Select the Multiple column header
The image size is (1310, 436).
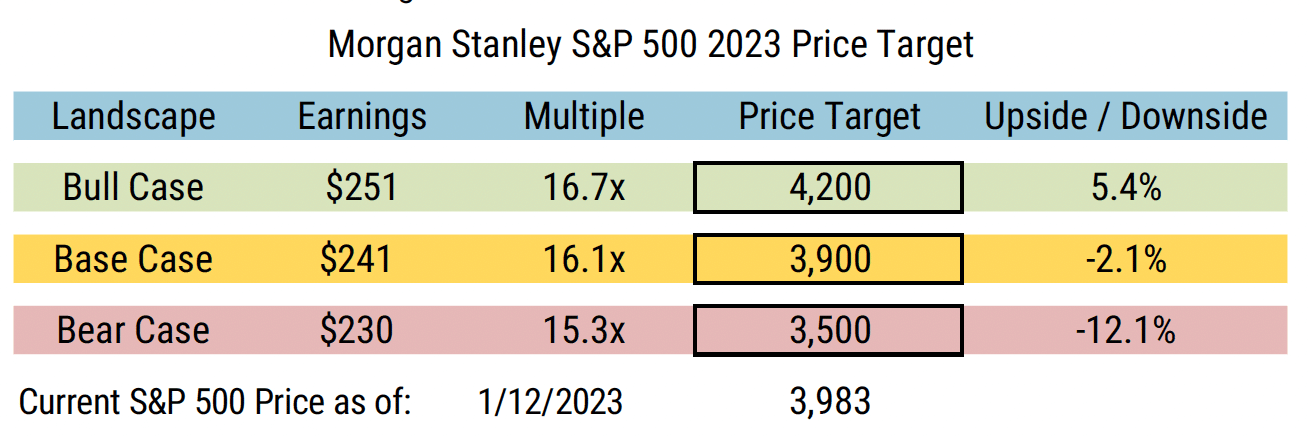tap(584, 117)
